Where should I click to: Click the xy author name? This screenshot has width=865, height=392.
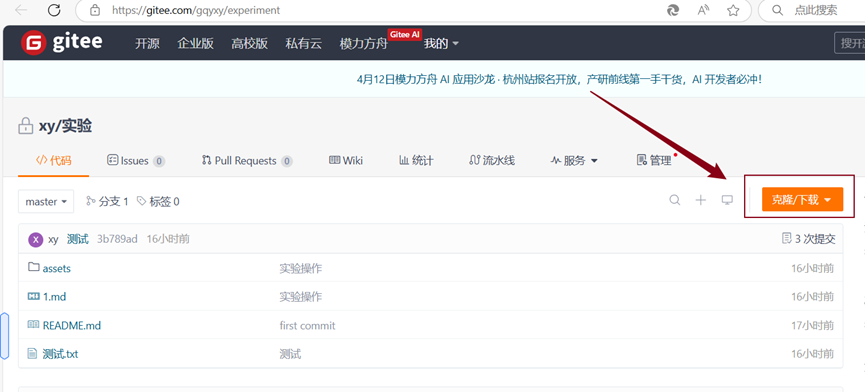click(54, 239)
